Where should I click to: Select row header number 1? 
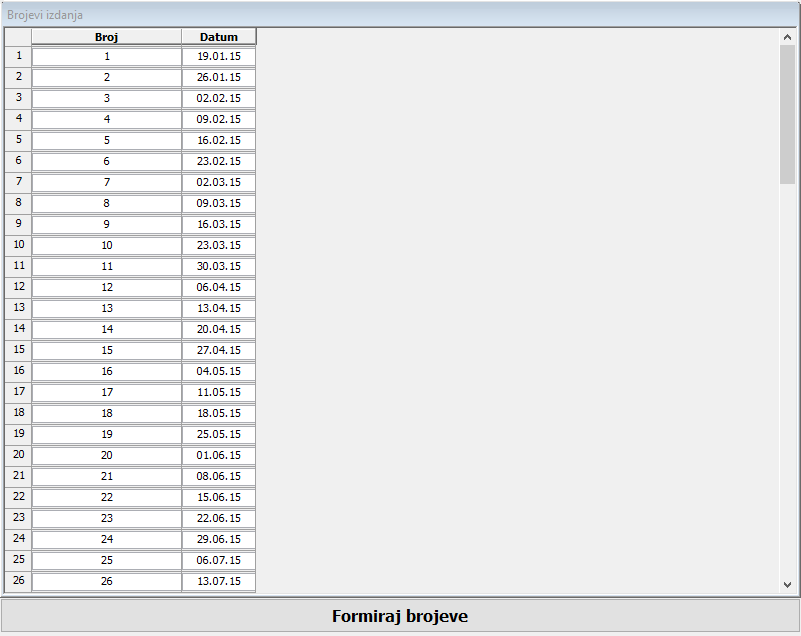click(18, 56)
